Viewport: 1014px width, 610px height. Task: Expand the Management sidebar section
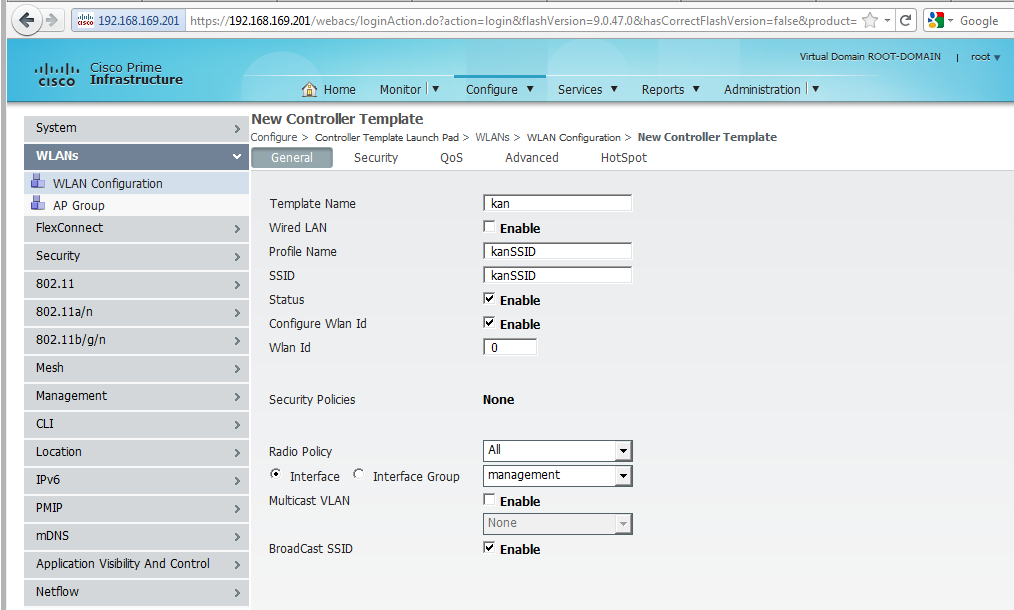136,396
